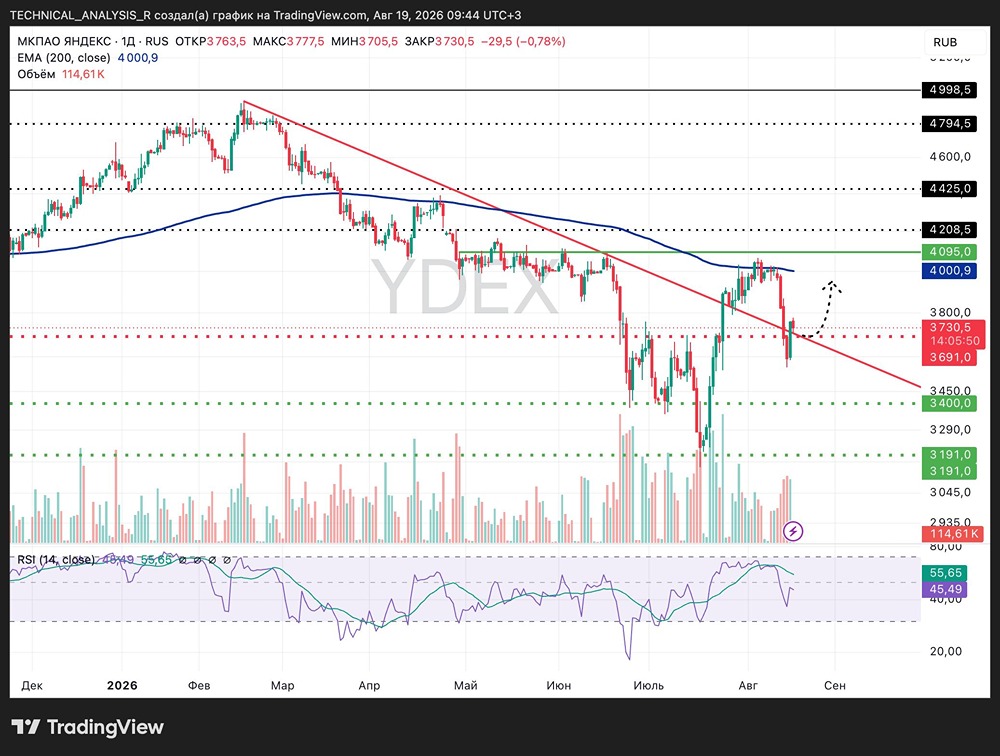Click the Июн label on time axis

[559, 685]
